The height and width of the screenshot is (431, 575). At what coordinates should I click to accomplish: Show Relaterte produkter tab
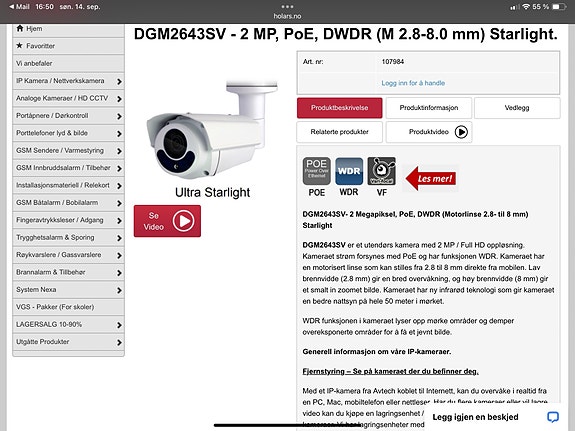[x=340, y=132]
